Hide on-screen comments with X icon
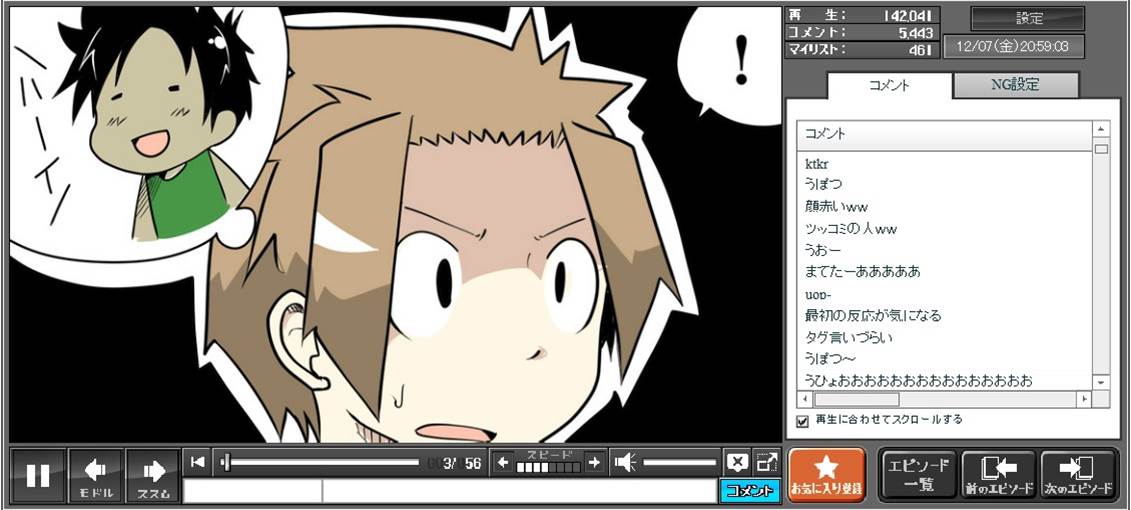The image size is (1131, 510). (x=737, y=462)
